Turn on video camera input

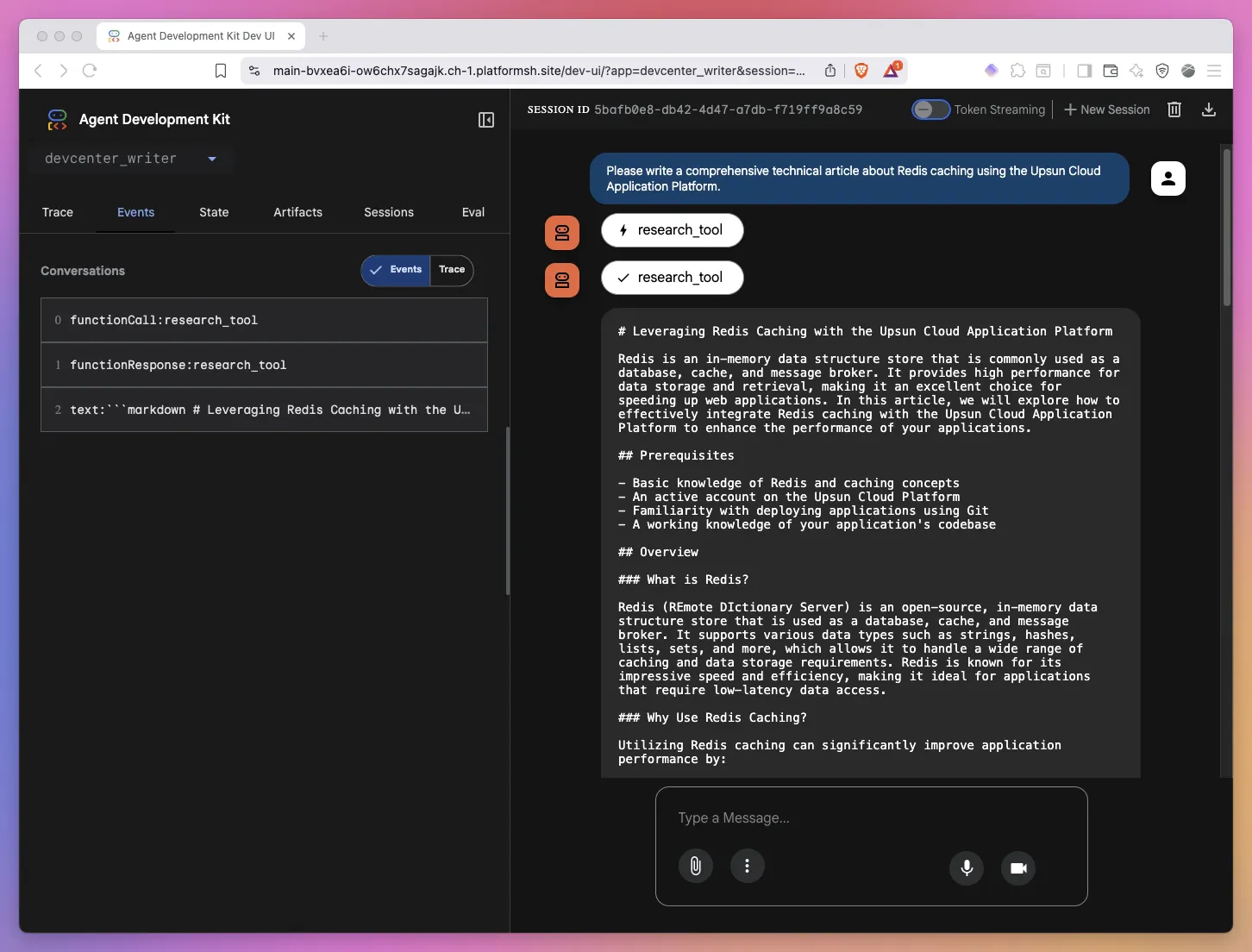(1018, 868)
